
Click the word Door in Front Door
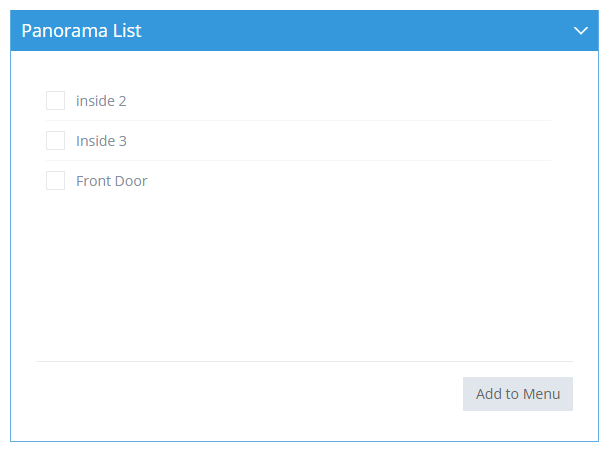click(x=131, y=181)
